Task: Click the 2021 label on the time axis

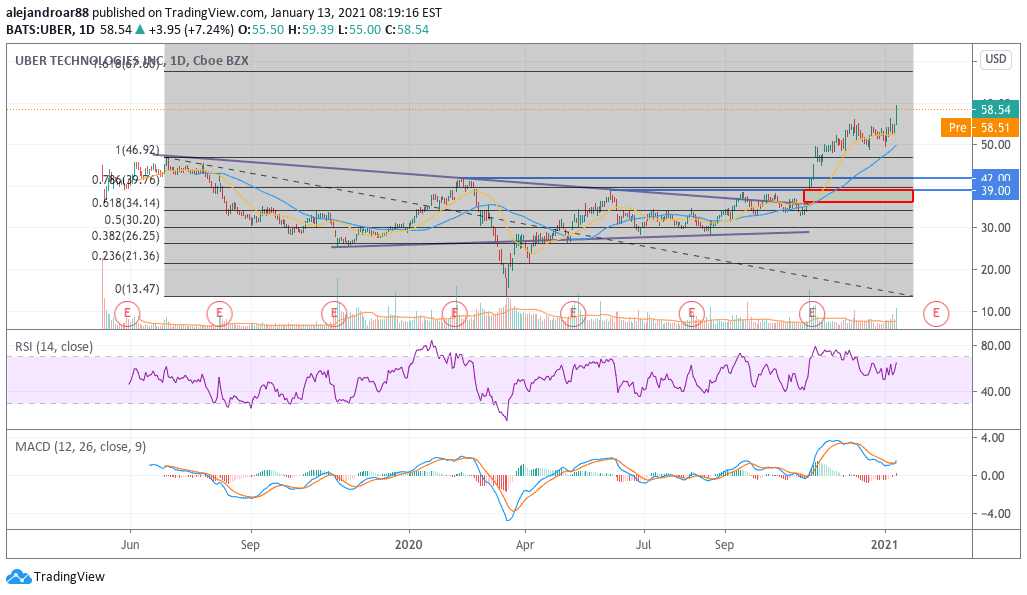Action: click(886, 545)
